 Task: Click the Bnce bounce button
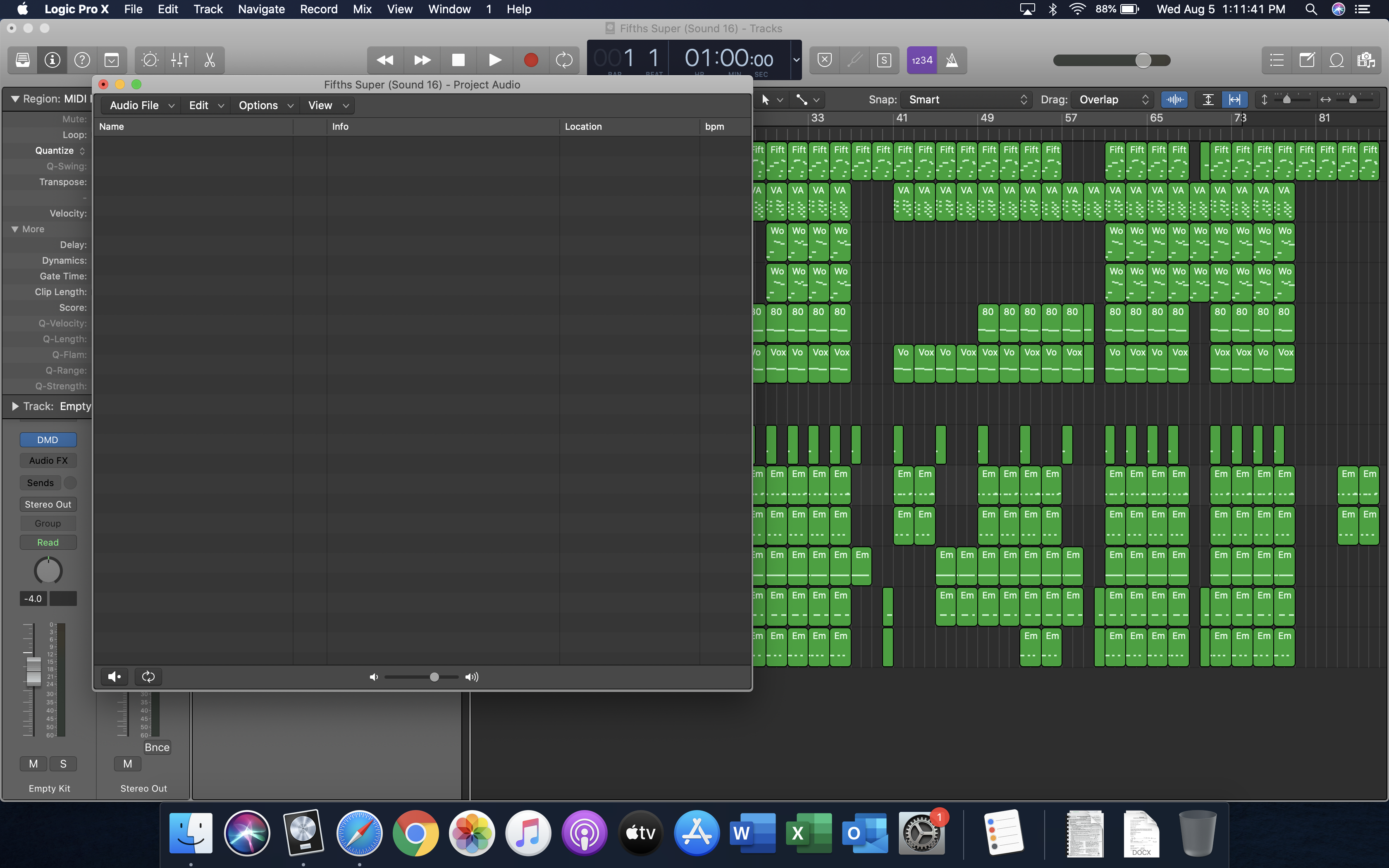(157, 747)
